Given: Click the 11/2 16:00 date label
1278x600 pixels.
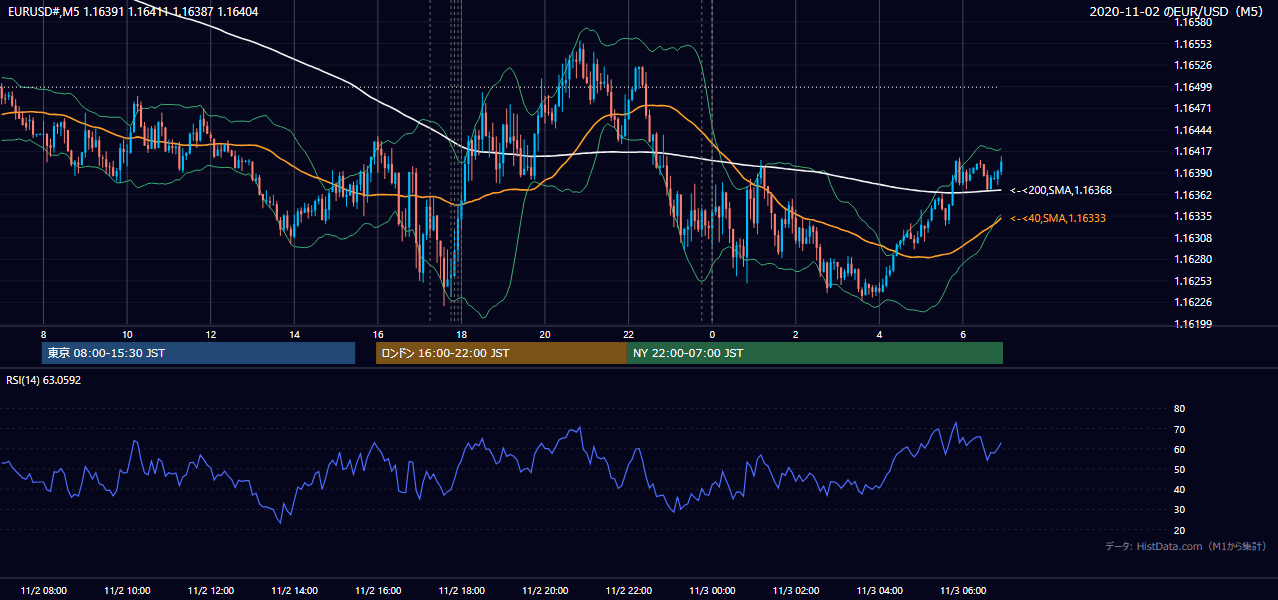Looking at the screenshot, I should pos(378,591).
